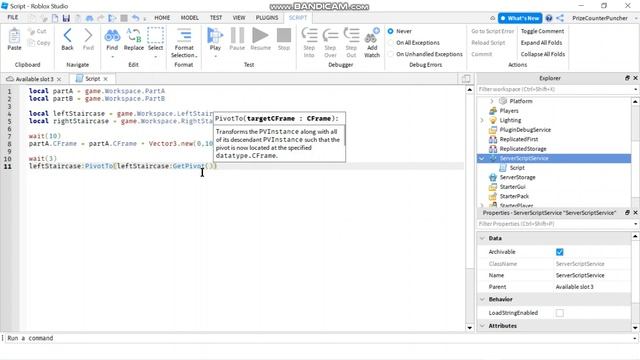
Task: Click the Lighting bulb icon in Explorer
Action: 493,120
